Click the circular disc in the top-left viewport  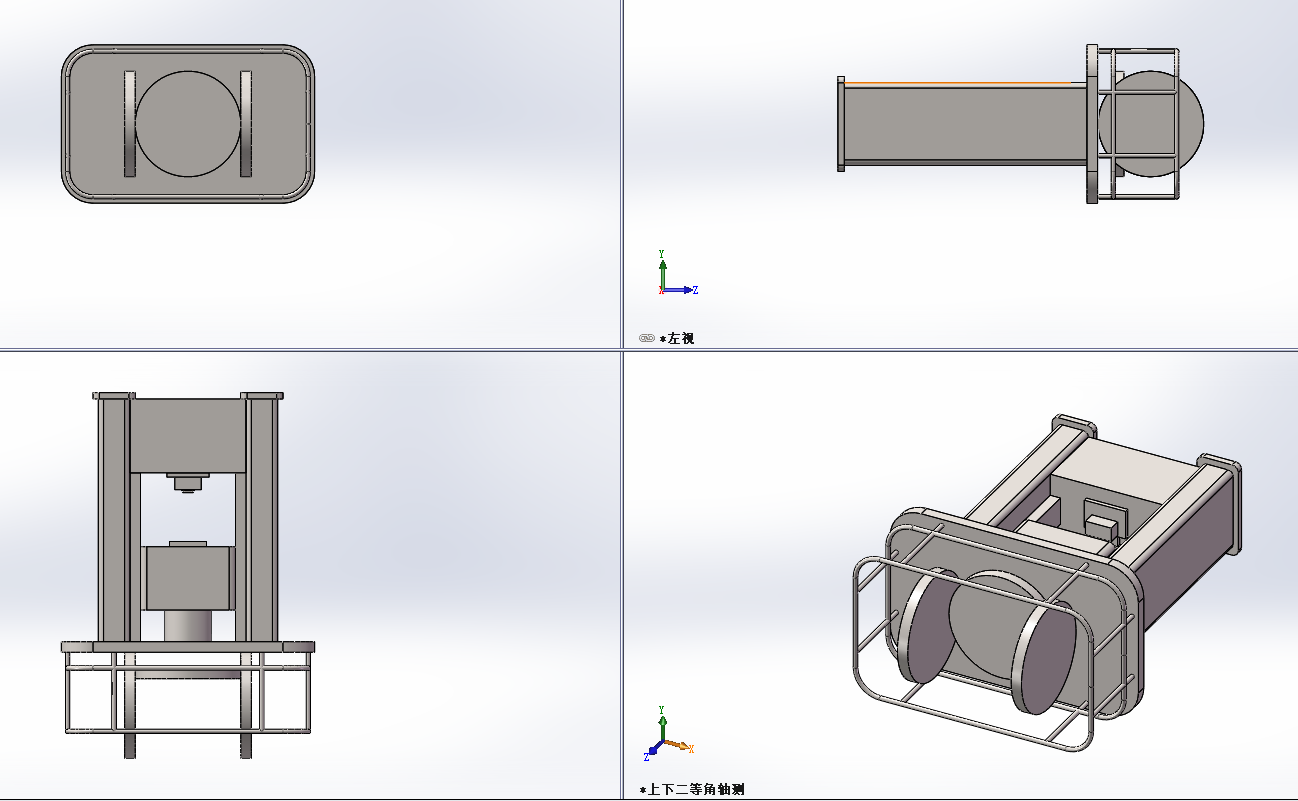point(187,124)
